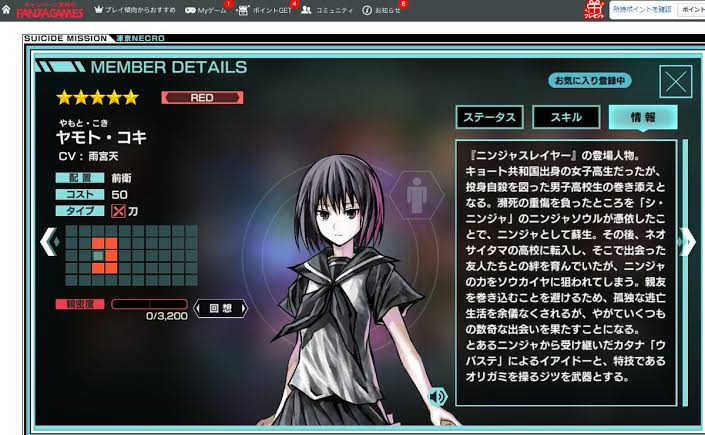Go to previous member with left arrow
The height and width of the screenshot is (435, 705).
[x=46, y=241]
